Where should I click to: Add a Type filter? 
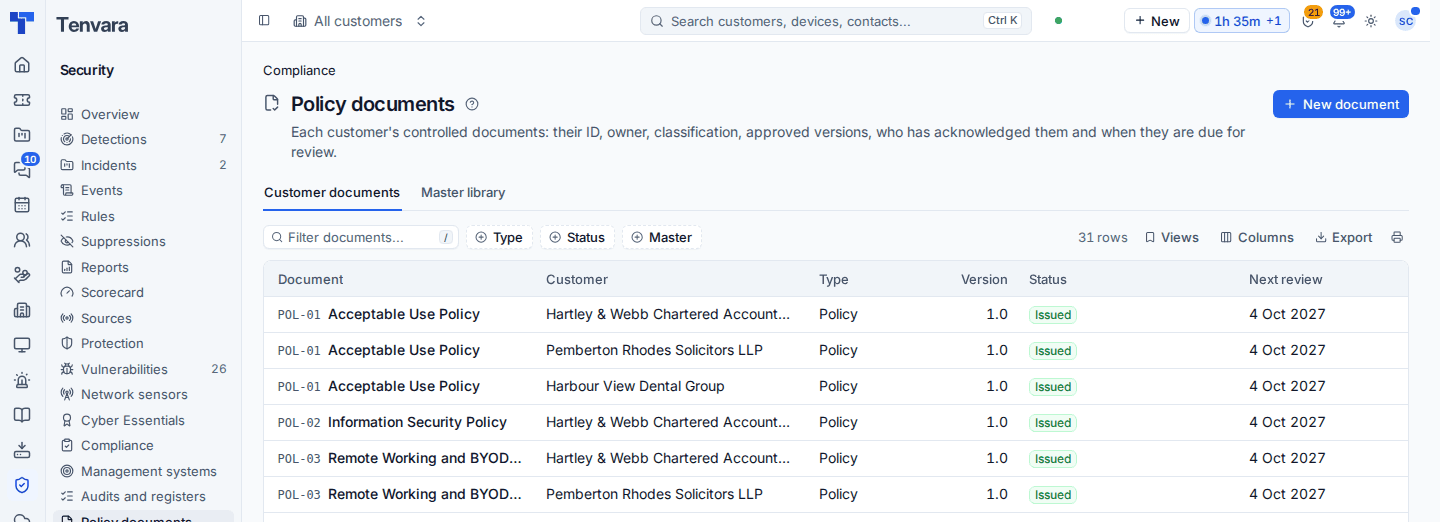point(499,237)
